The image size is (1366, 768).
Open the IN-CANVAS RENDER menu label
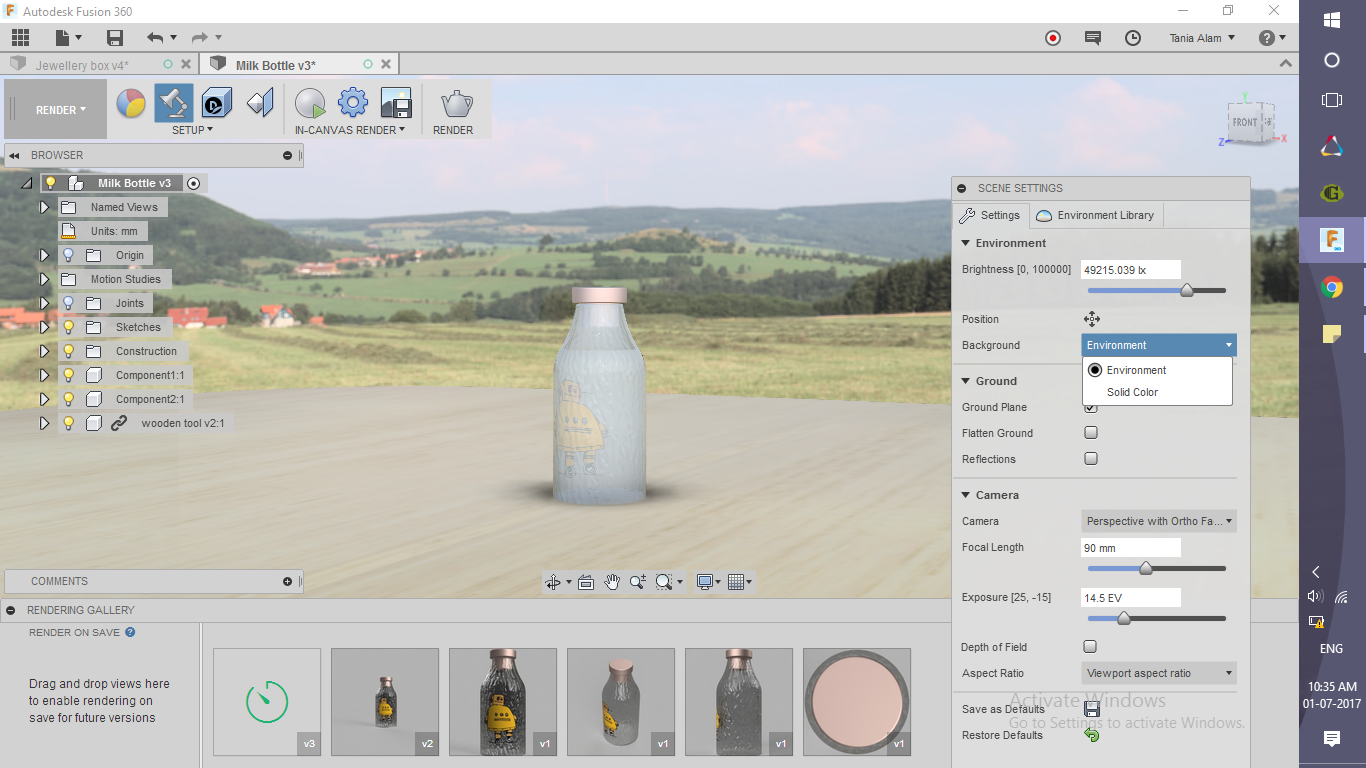click(350, 130)
